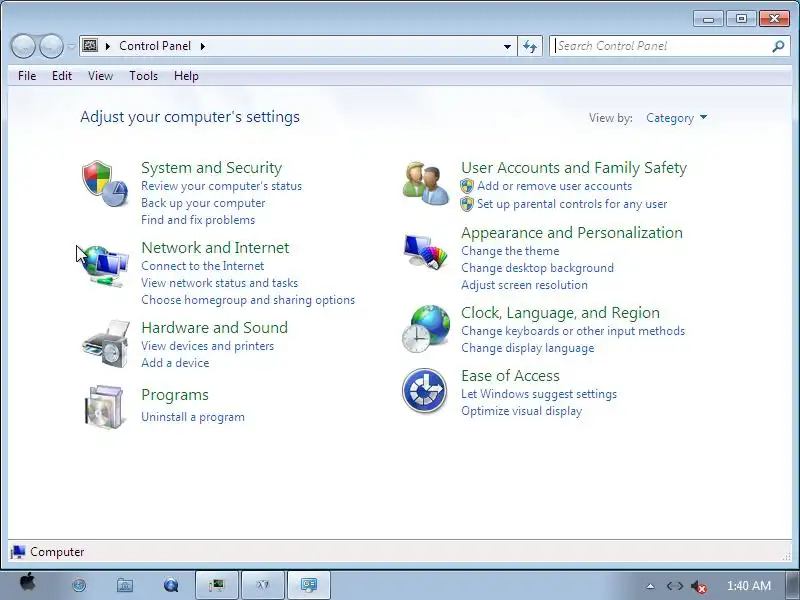Click the refresh arrows button beside address bar
800x600 pixels.
[530, 46]
